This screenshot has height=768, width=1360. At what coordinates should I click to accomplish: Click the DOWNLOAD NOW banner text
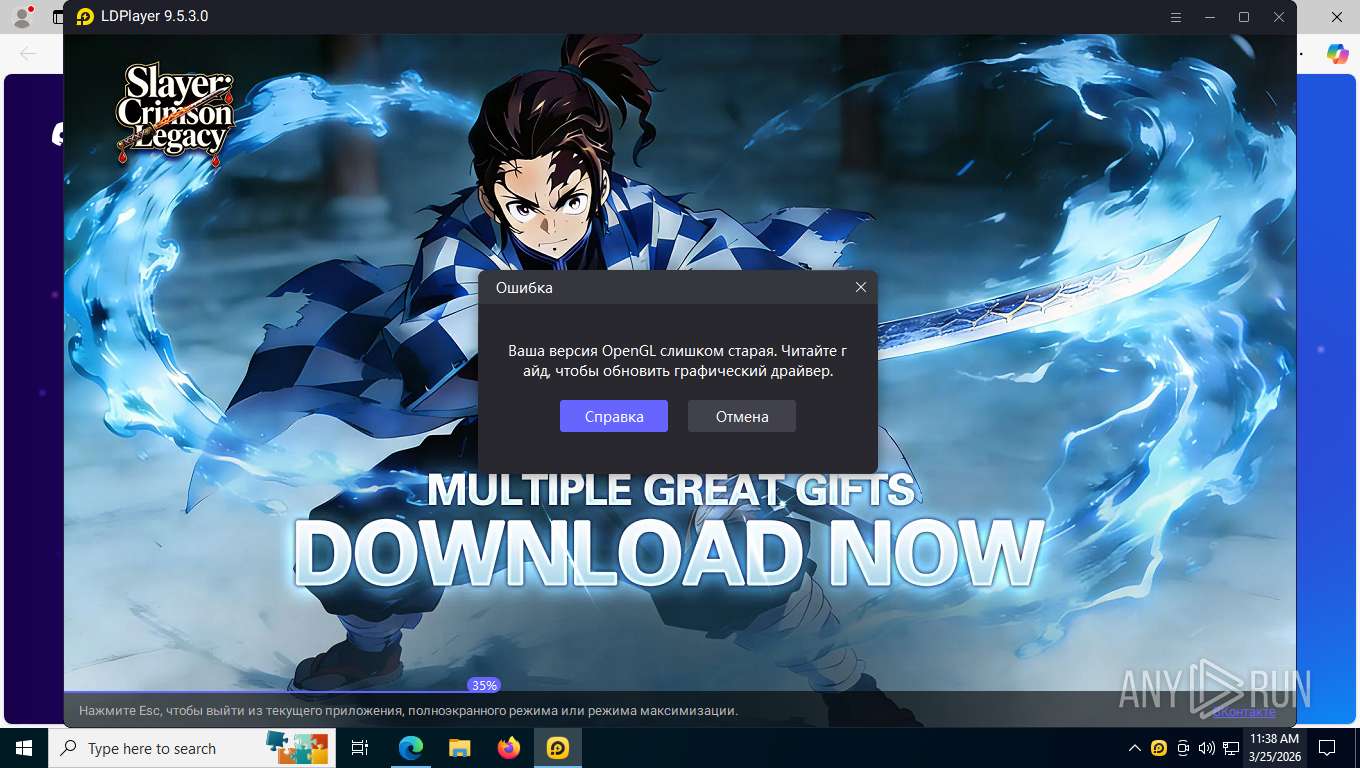click(669, 554)
